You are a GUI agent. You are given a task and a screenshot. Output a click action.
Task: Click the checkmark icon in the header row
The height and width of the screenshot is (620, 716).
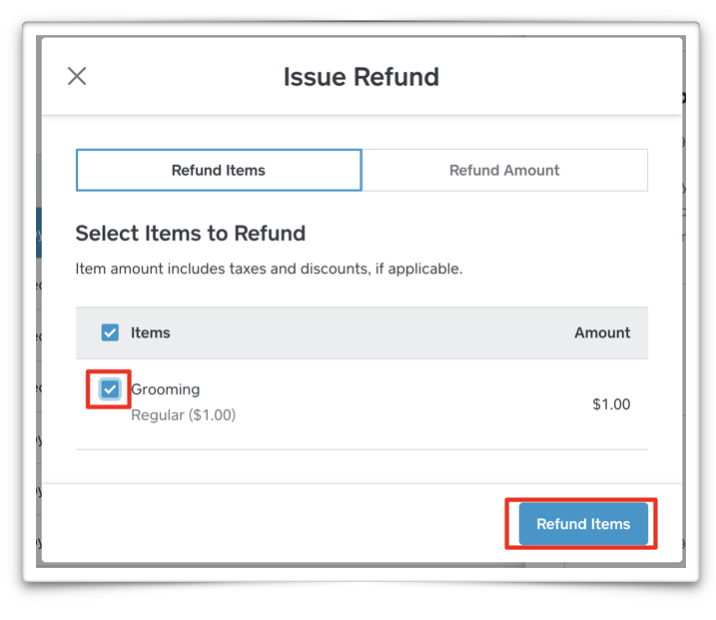point(110,332)
